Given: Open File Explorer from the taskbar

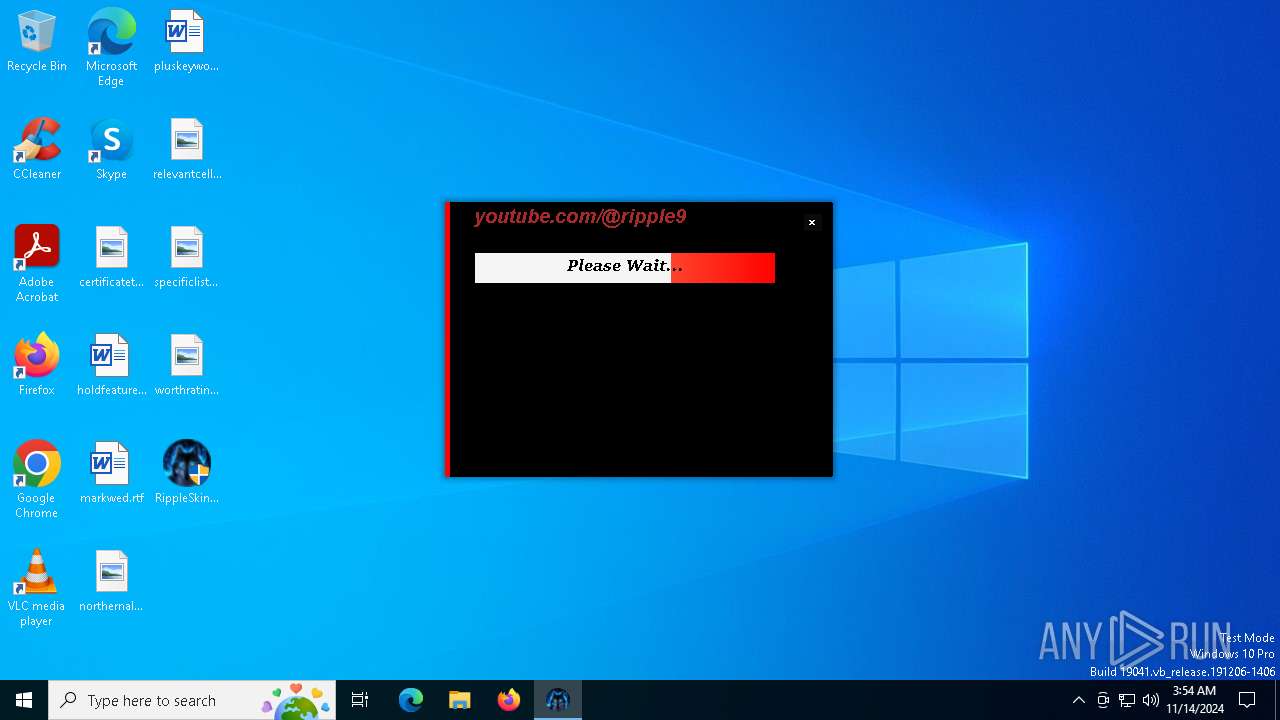Looking at the screenshot, I should [x=459, y=700].
